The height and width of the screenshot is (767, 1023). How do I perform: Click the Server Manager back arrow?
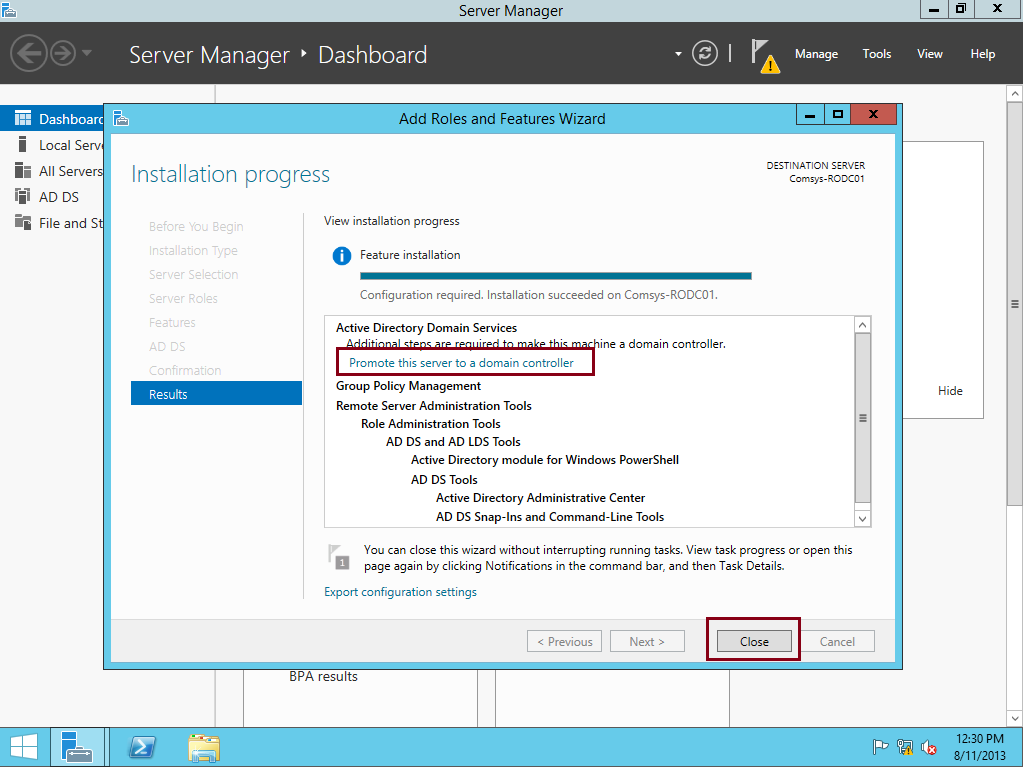click(x=29, y=53)
